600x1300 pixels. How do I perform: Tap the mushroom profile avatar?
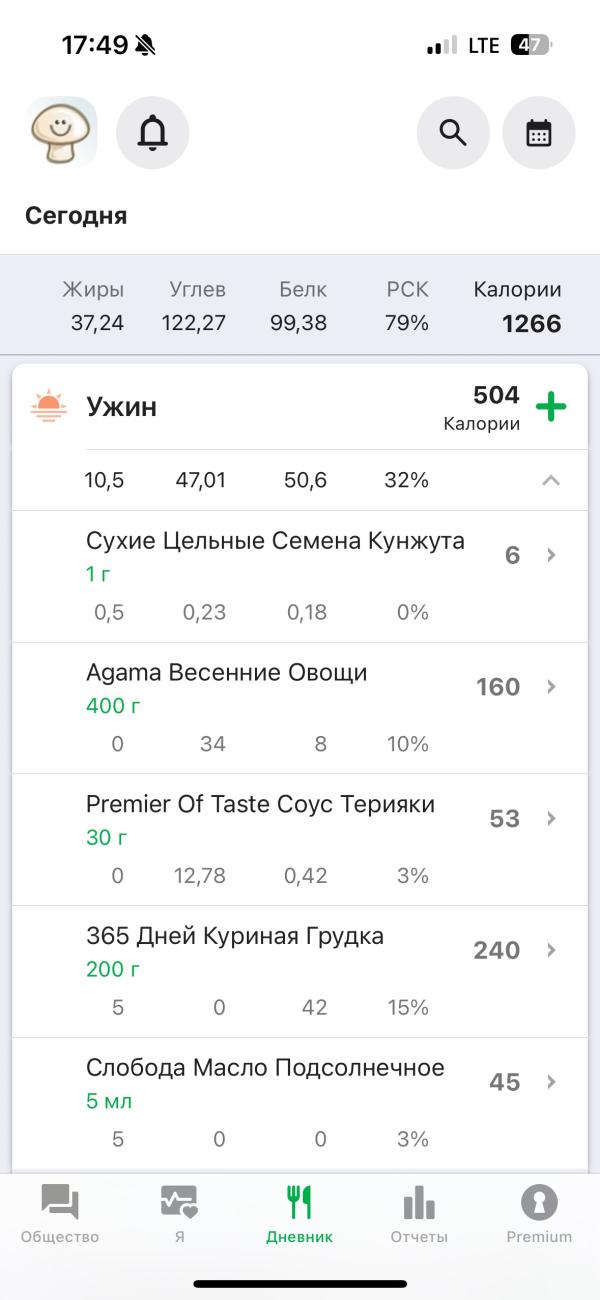[62, 132]
